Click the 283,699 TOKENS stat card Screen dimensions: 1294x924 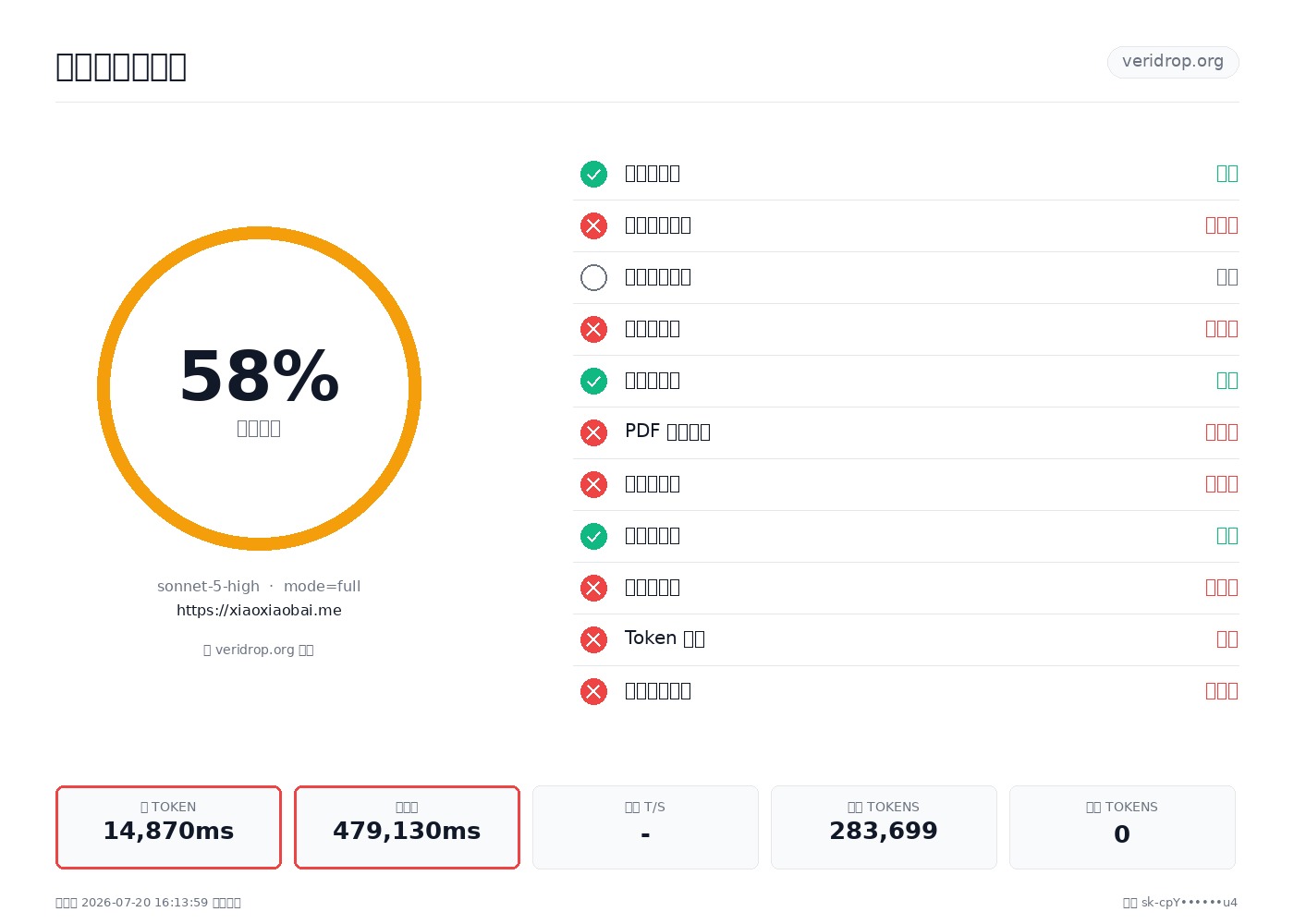coord(884,827)
